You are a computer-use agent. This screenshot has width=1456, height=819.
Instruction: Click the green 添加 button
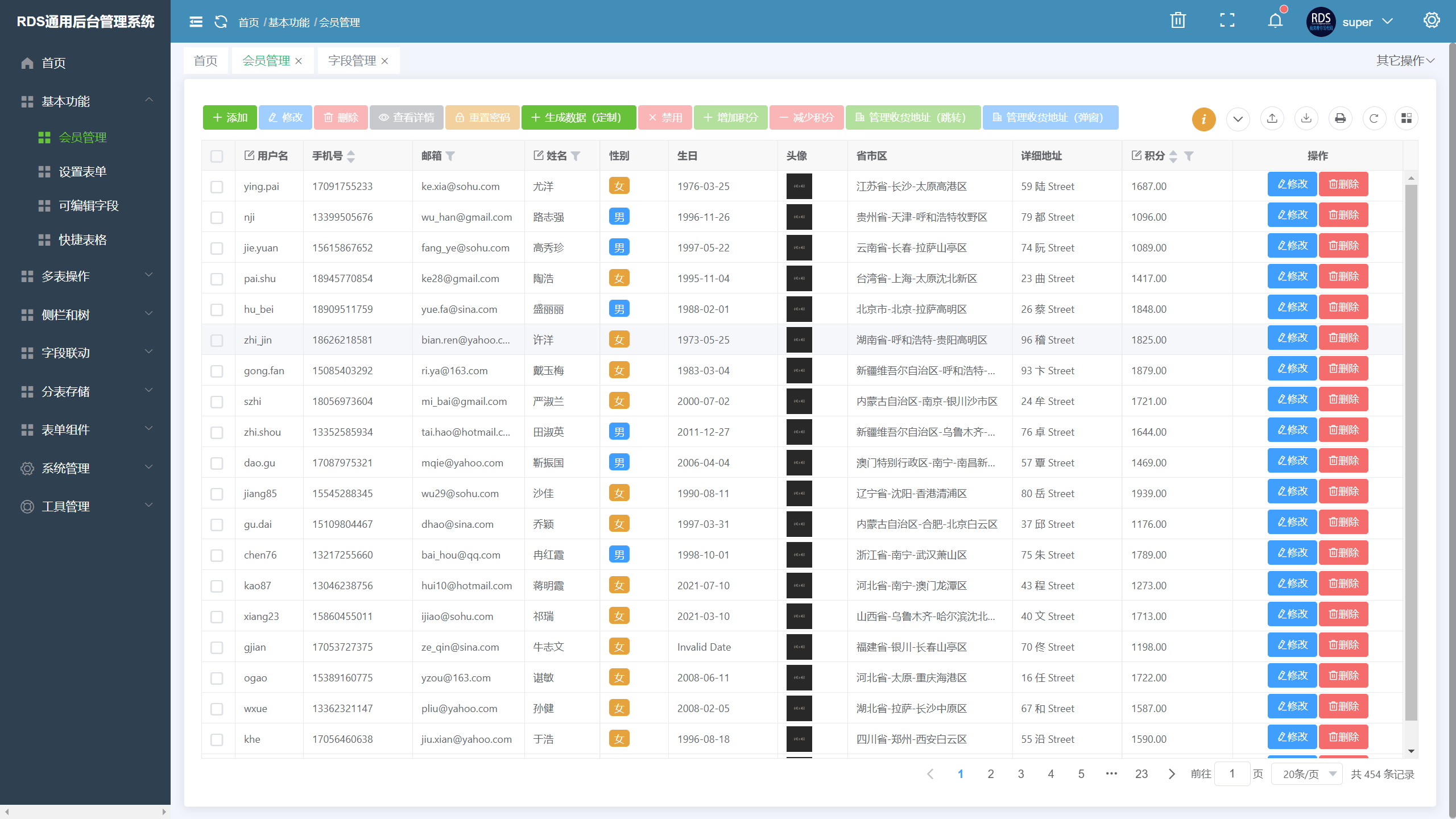[x=230, y=118]
